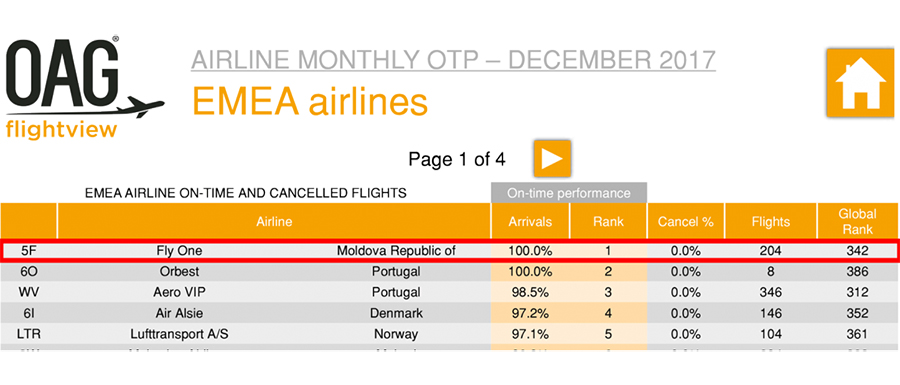This screenshot has width=900, height=385.
Task: Click the 5F airline code cell
Action: [29, 251]
